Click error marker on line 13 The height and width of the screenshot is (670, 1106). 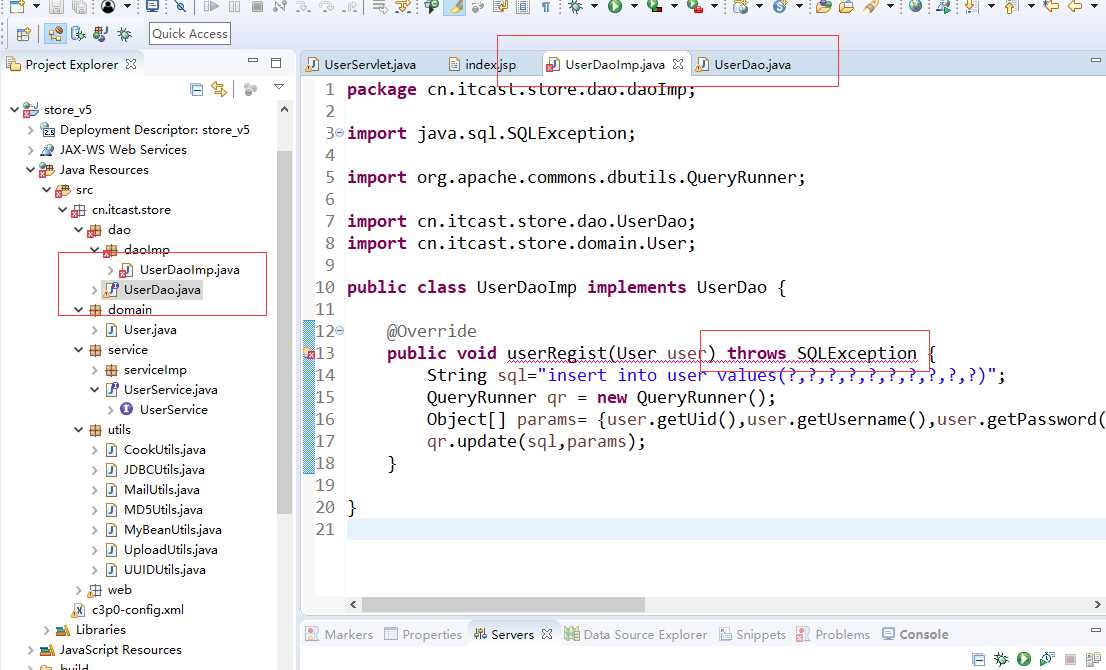click(x=309, y=354)
